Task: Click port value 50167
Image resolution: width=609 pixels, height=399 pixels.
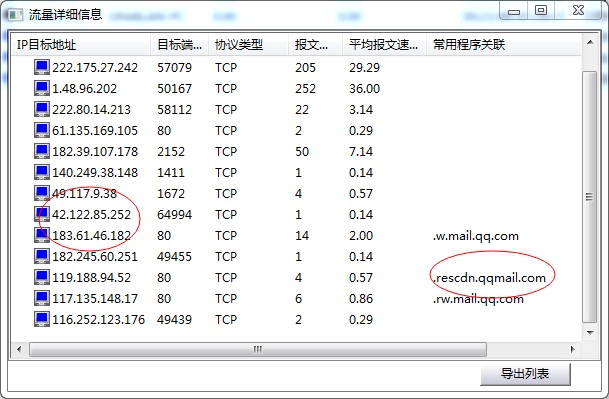Action: (174, 89)
